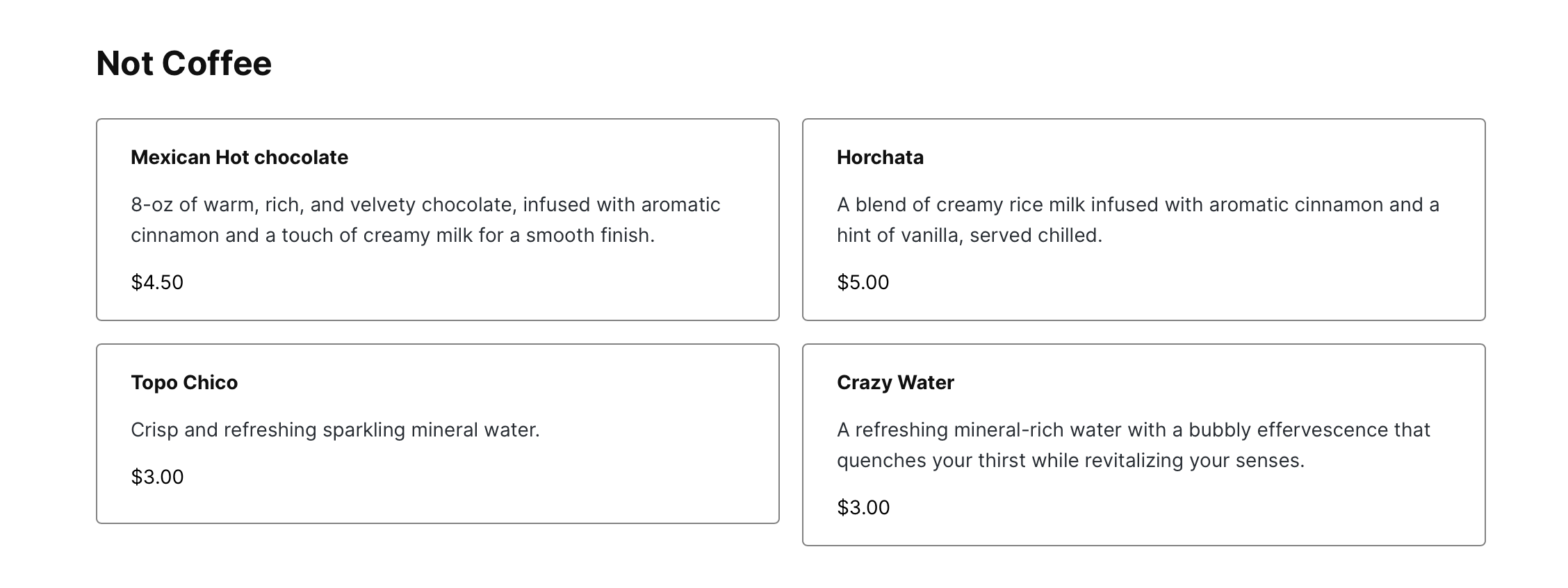This screenshot has width=1568, height=588.
Task: Open the Horchata menu card
Action: [x=1144, y=220]
